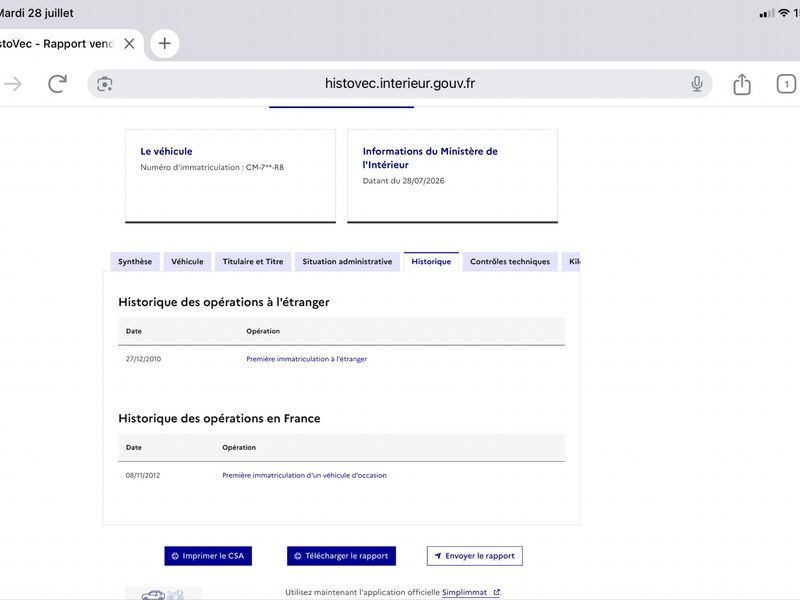This screenshot has height=600, width=800.
Task: Switch to the Véhicule tab
Action: coord(187,262)
